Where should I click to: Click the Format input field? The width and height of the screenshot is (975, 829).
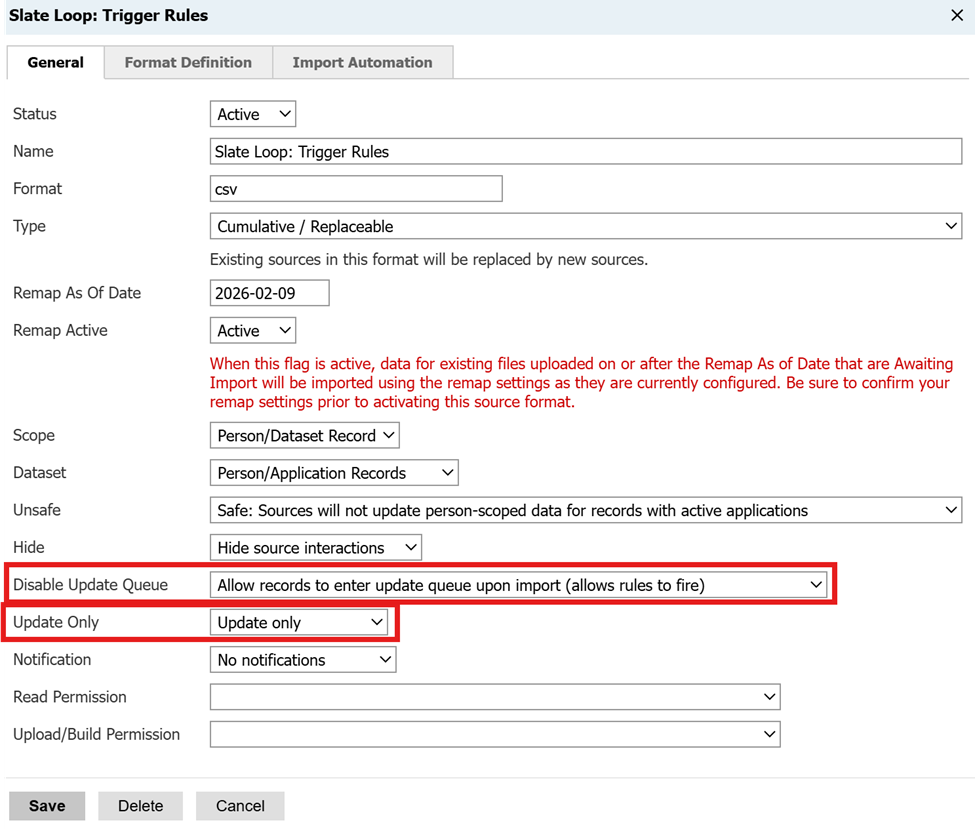pyautogui.click(x=355, y=189)
